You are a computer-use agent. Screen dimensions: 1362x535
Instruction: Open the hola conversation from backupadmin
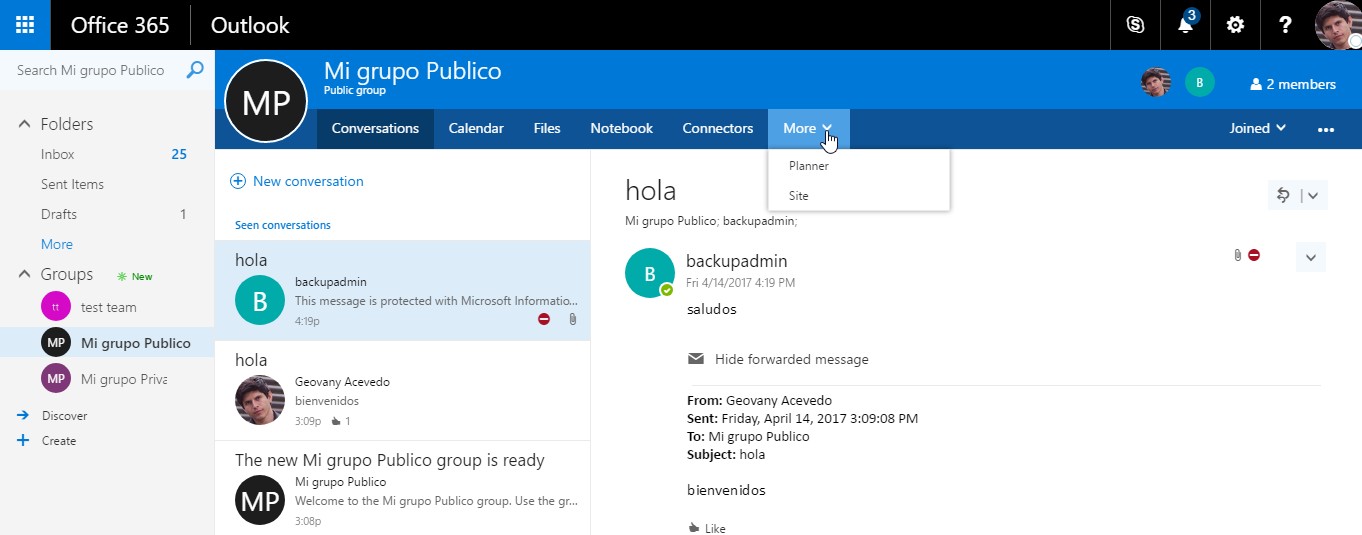pyautogui.click(x=402, y=290)
